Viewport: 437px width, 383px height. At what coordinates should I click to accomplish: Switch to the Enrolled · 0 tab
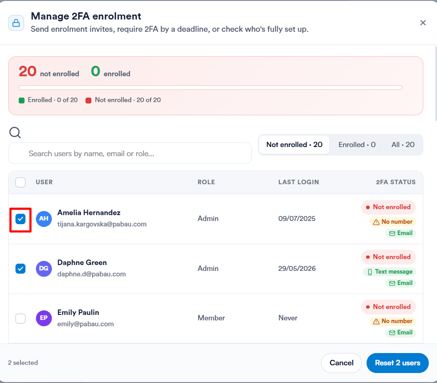click(357, 145)
